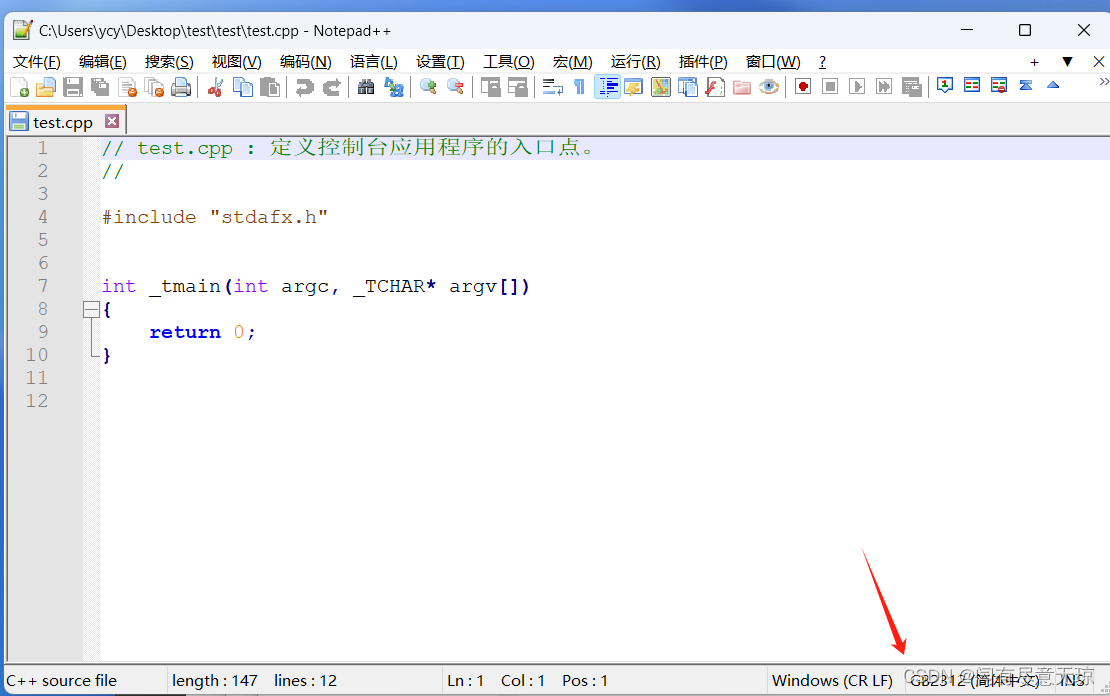Click the Copy toolbar icon

point(243,87)
